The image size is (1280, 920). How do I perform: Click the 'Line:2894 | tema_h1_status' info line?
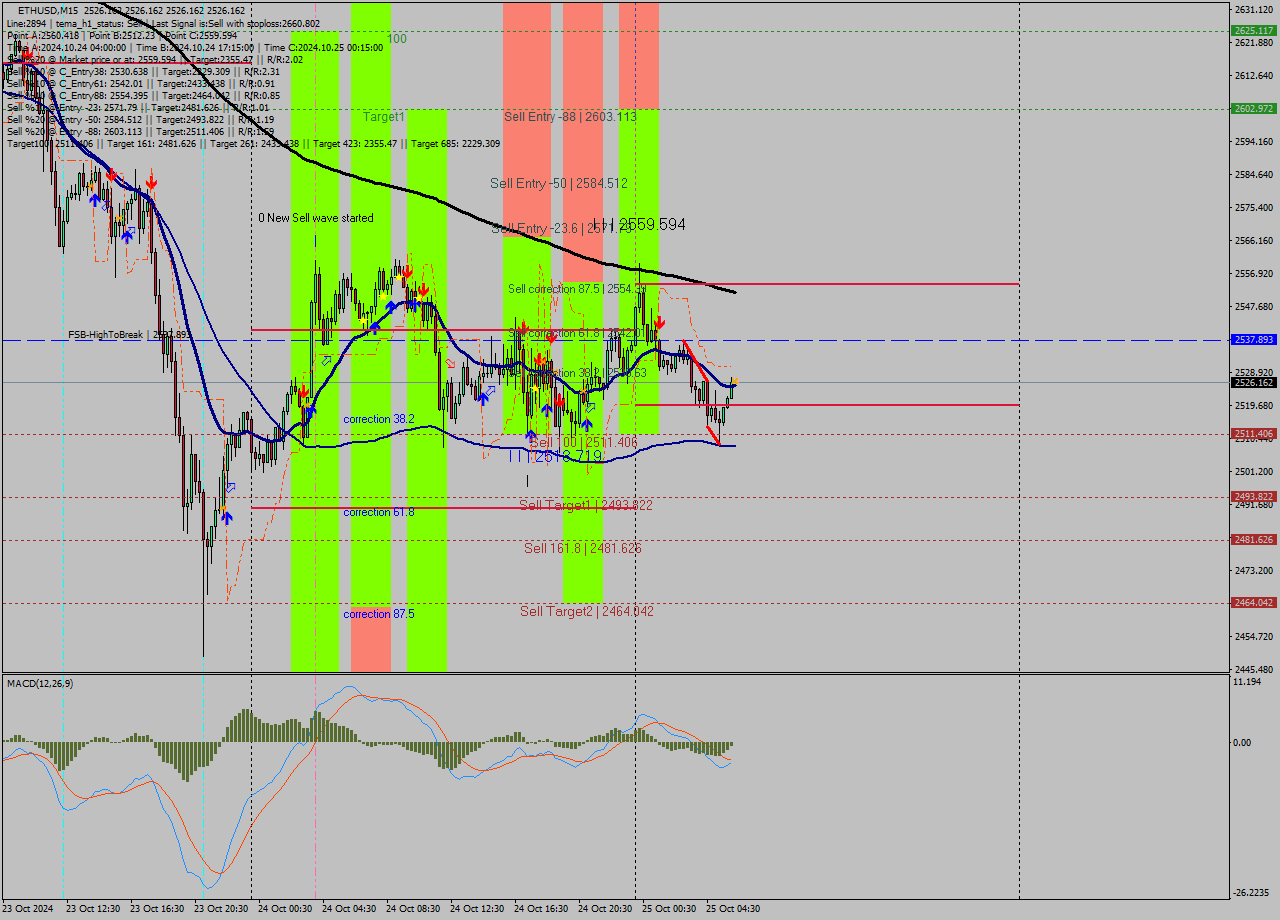tap(162, 23)
